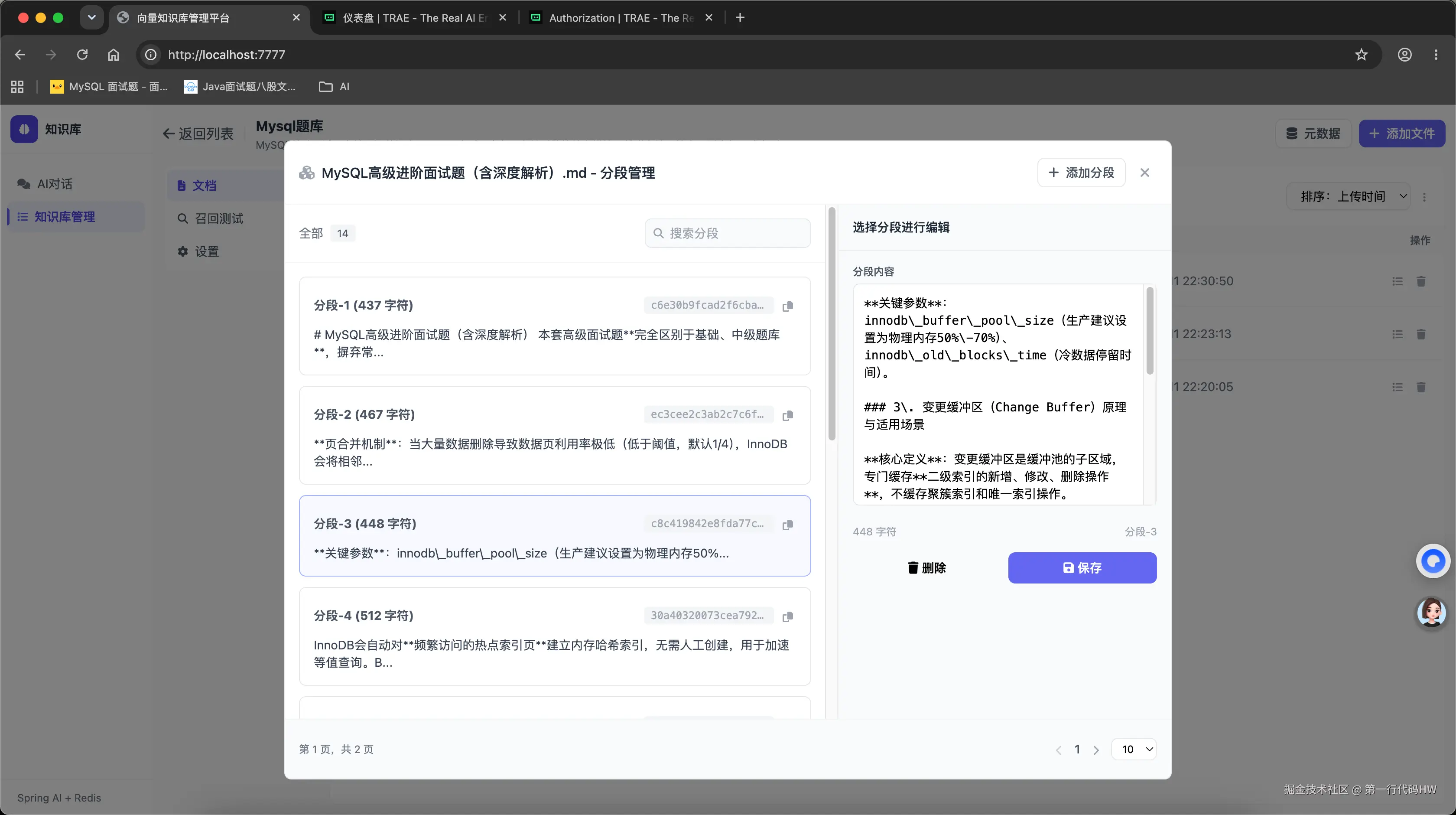View site information for localhost
This screenshot has width=1456, height=815.
click(151, 54)
